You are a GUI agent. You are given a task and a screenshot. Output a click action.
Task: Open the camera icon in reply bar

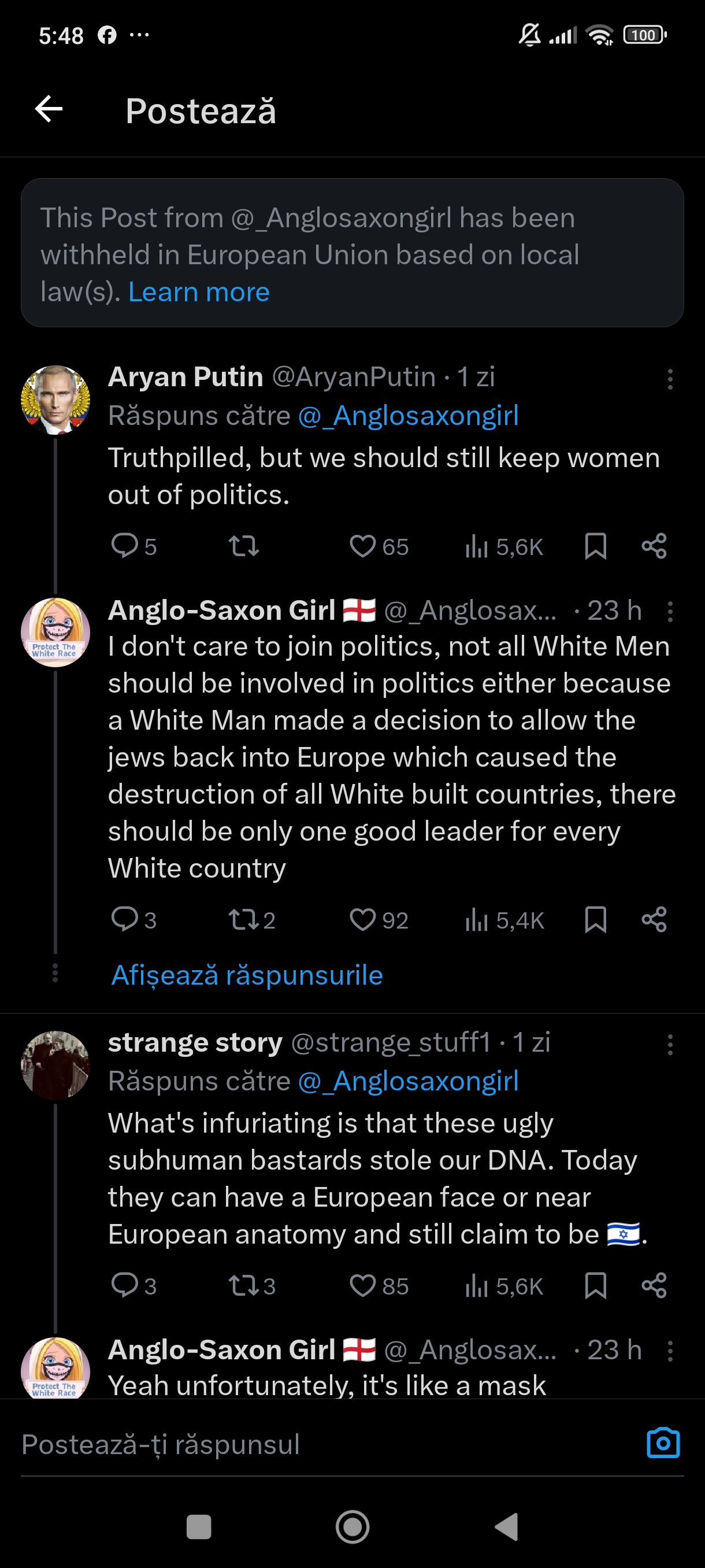pos(662,1443)
